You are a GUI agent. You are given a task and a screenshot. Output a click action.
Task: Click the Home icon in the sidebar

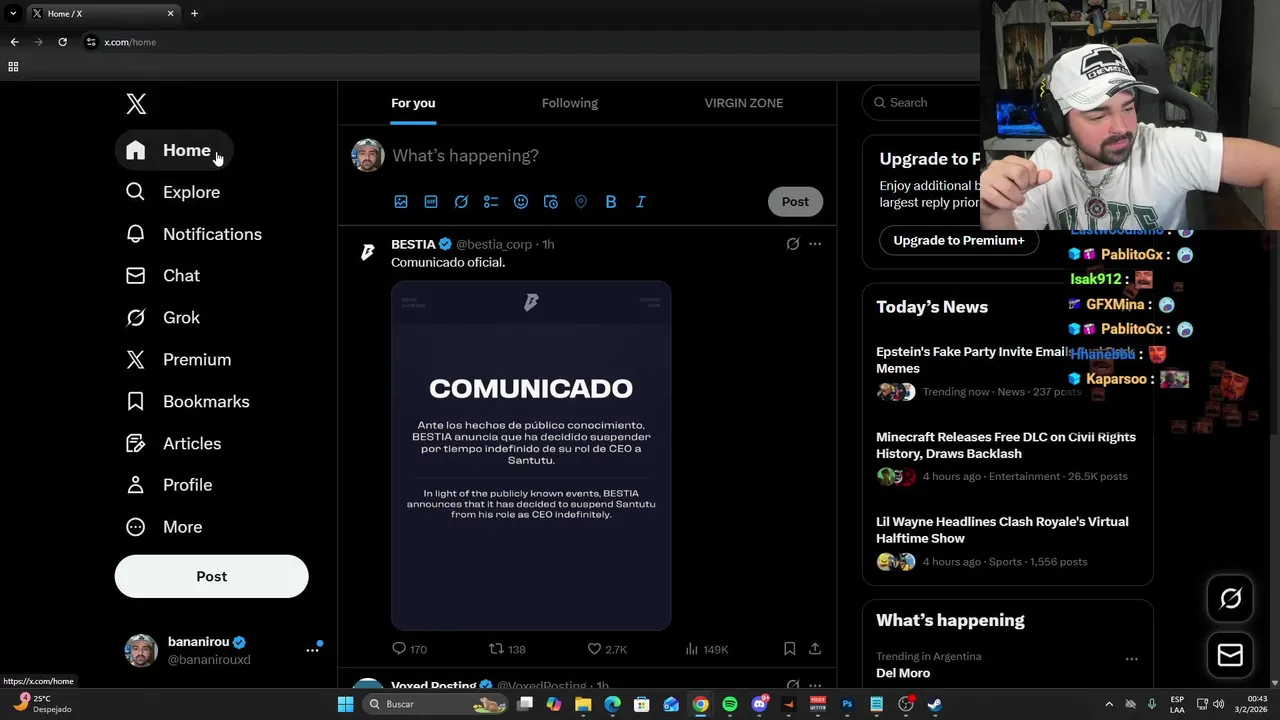(135, 150)
